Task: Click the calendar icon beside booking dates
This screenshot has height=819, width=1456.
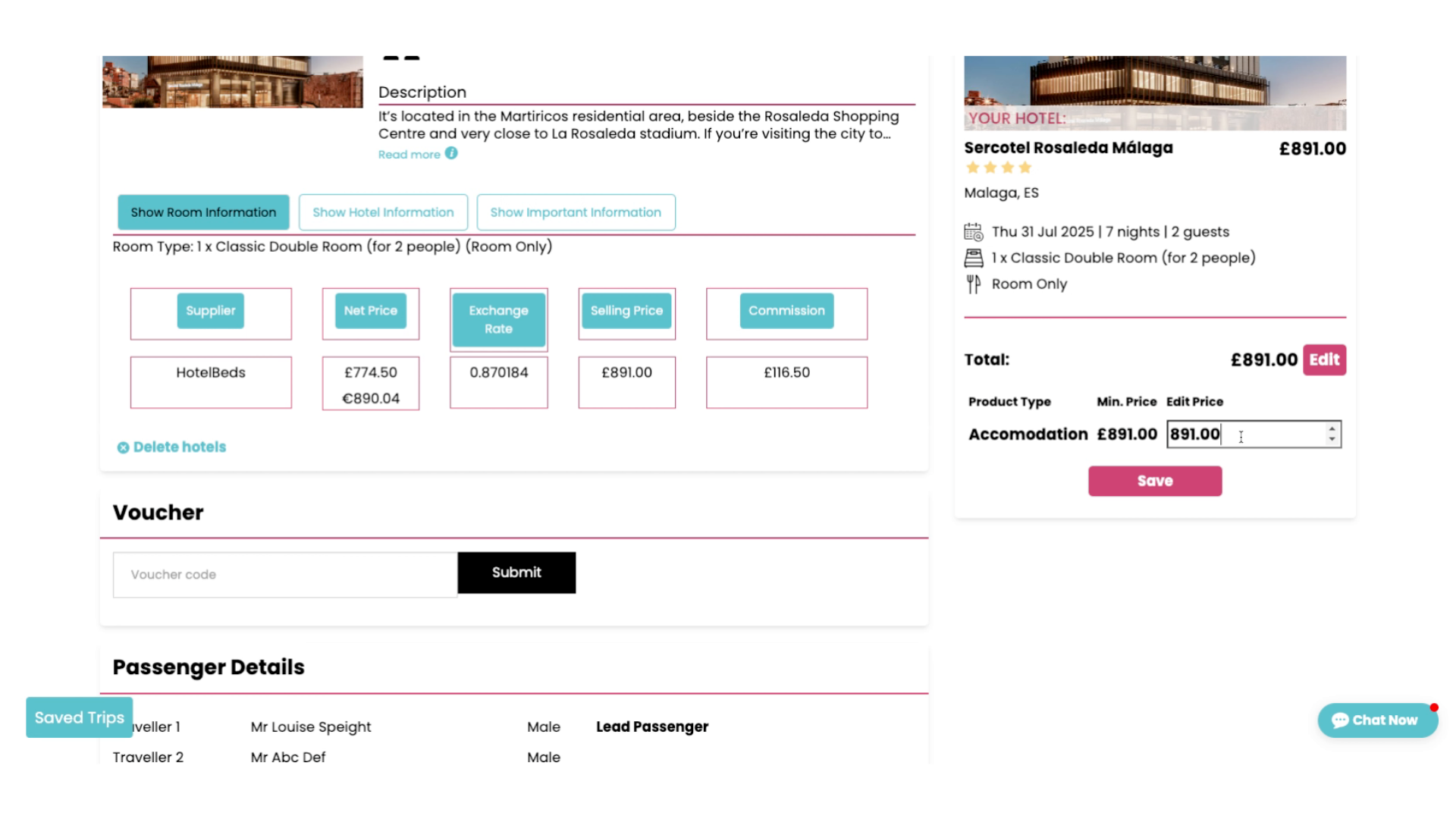Action: 973,232
